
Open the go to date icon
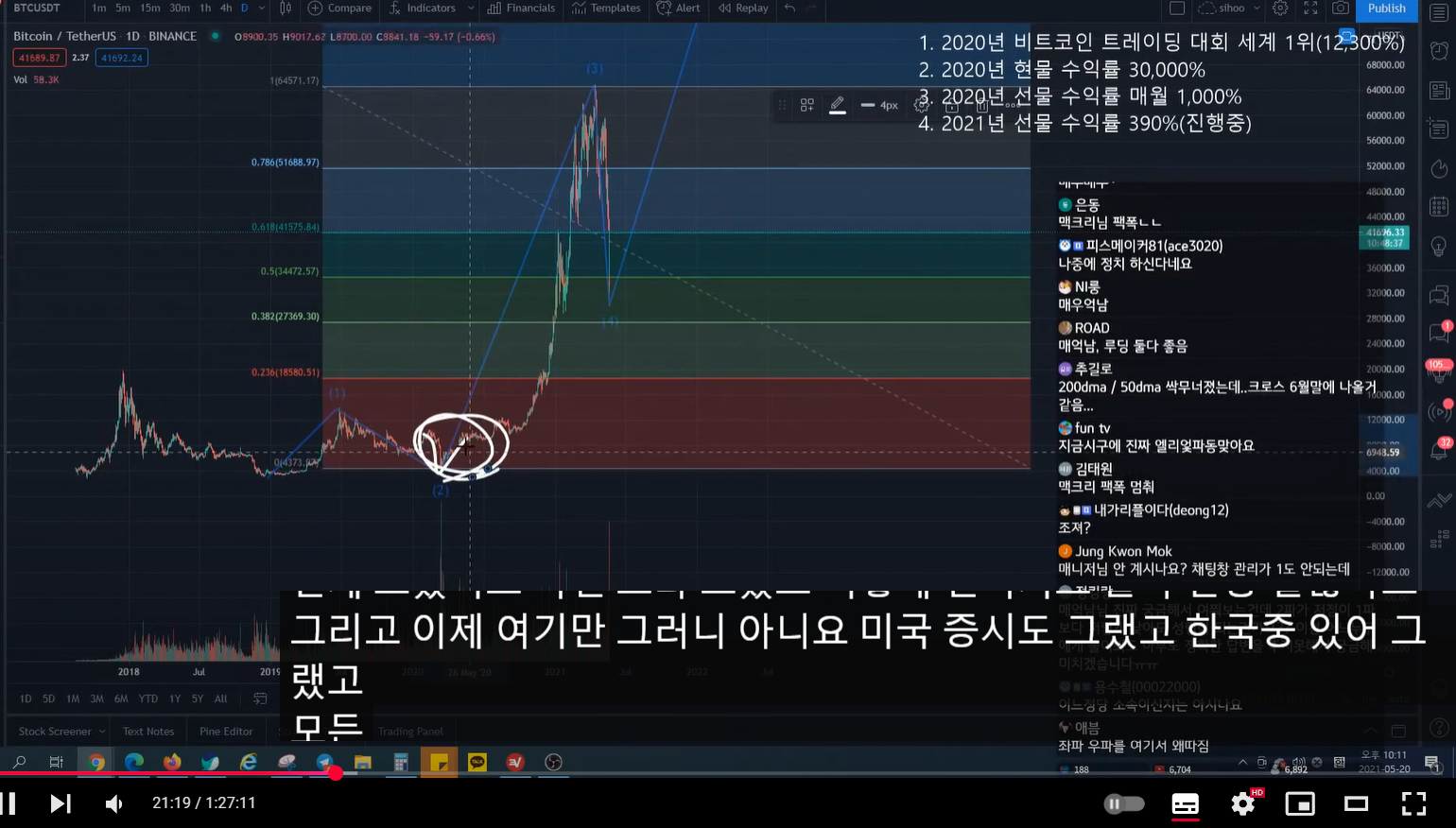260,699
